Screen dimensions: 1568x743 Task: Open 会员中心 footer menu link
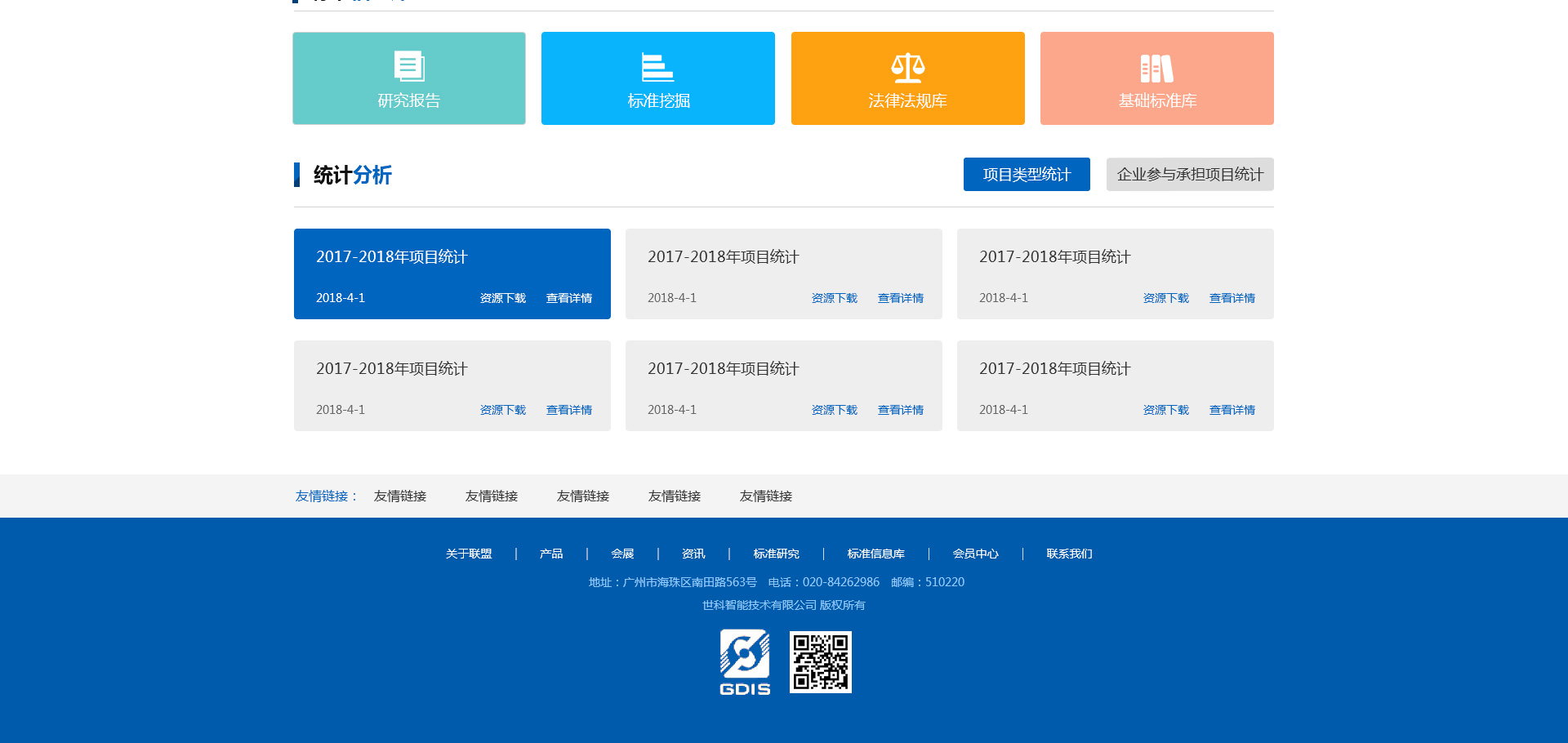975,554
